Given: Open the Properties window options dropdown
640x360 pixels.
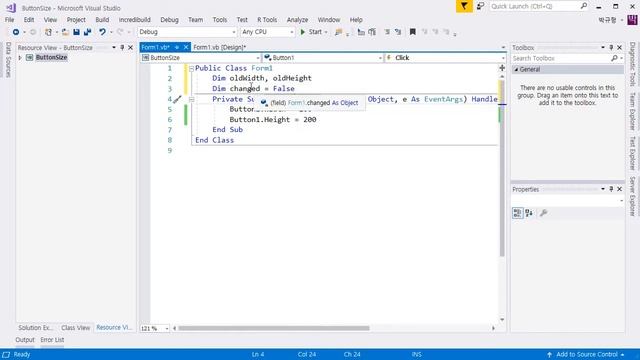Looking at the screenshot, I should point(603,189).
